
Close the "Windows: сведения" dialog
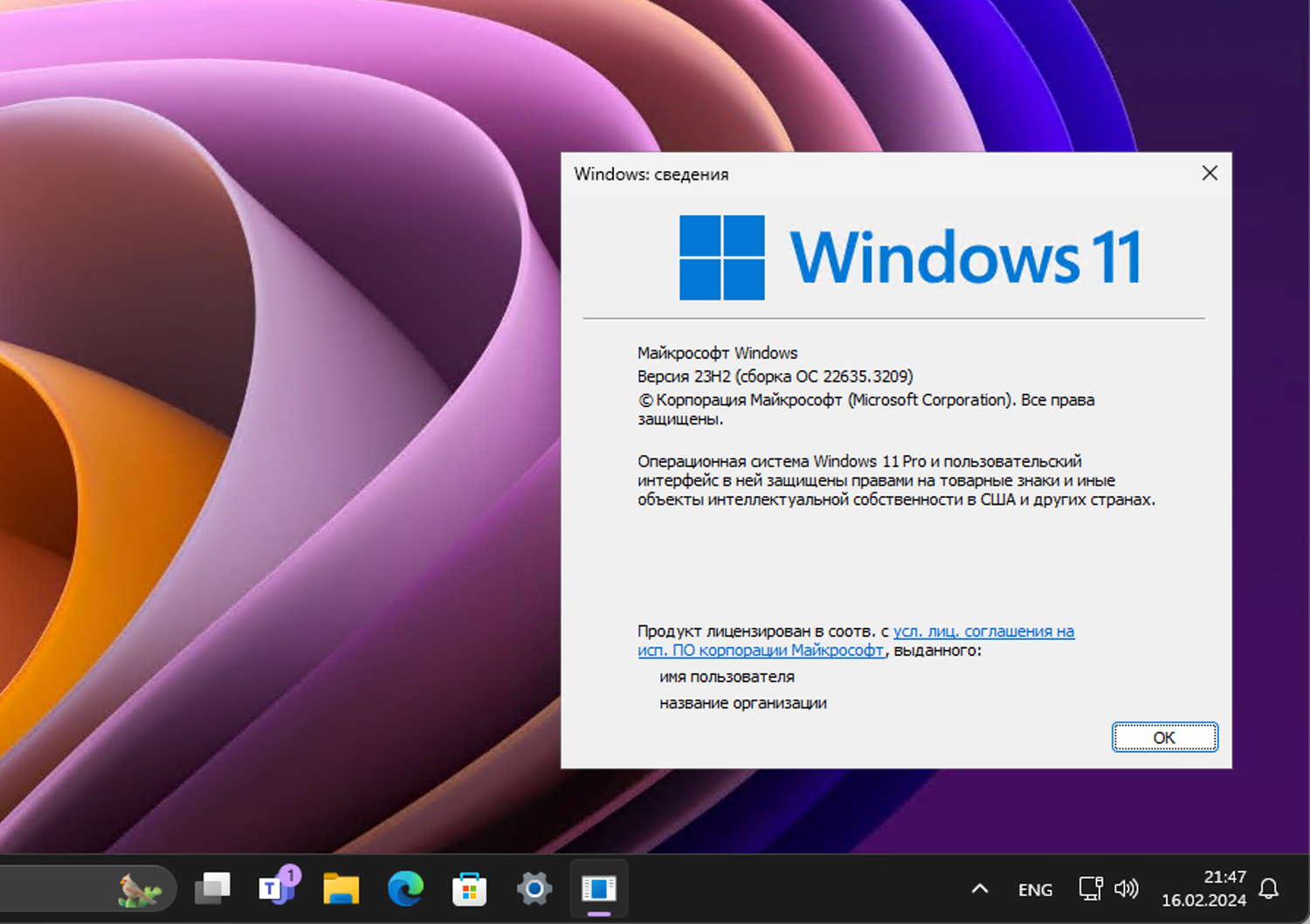(x=1210, y=173)
